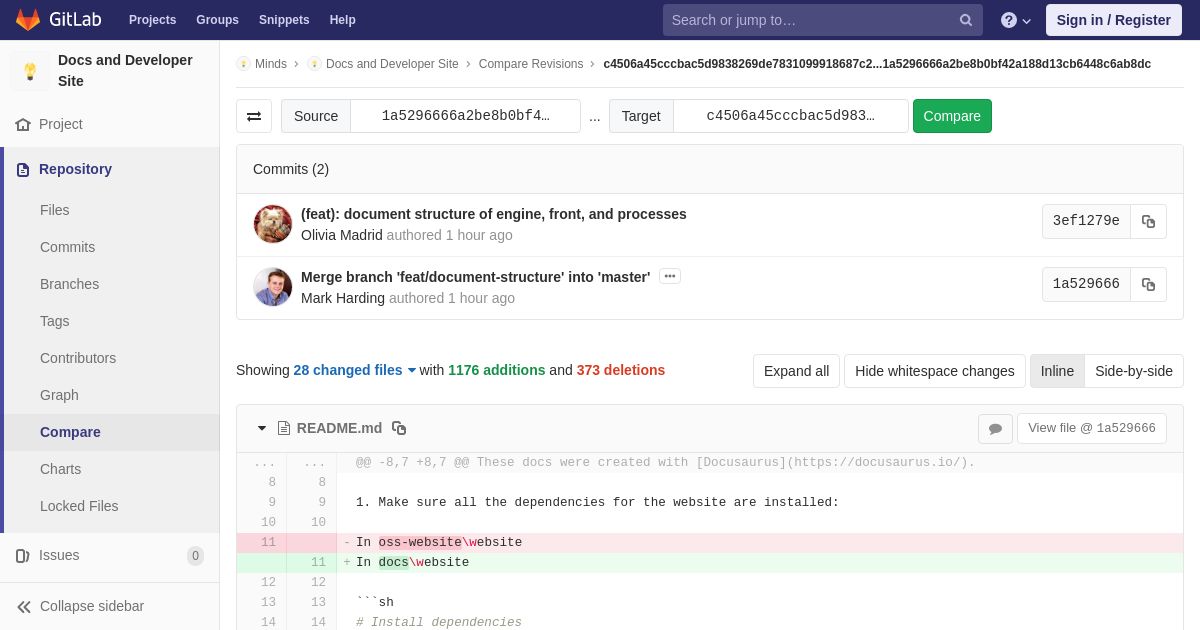The image size is (1200, 630).
Task: Click Olivia Madrid's avatar
Action: [x=273, y=224]
